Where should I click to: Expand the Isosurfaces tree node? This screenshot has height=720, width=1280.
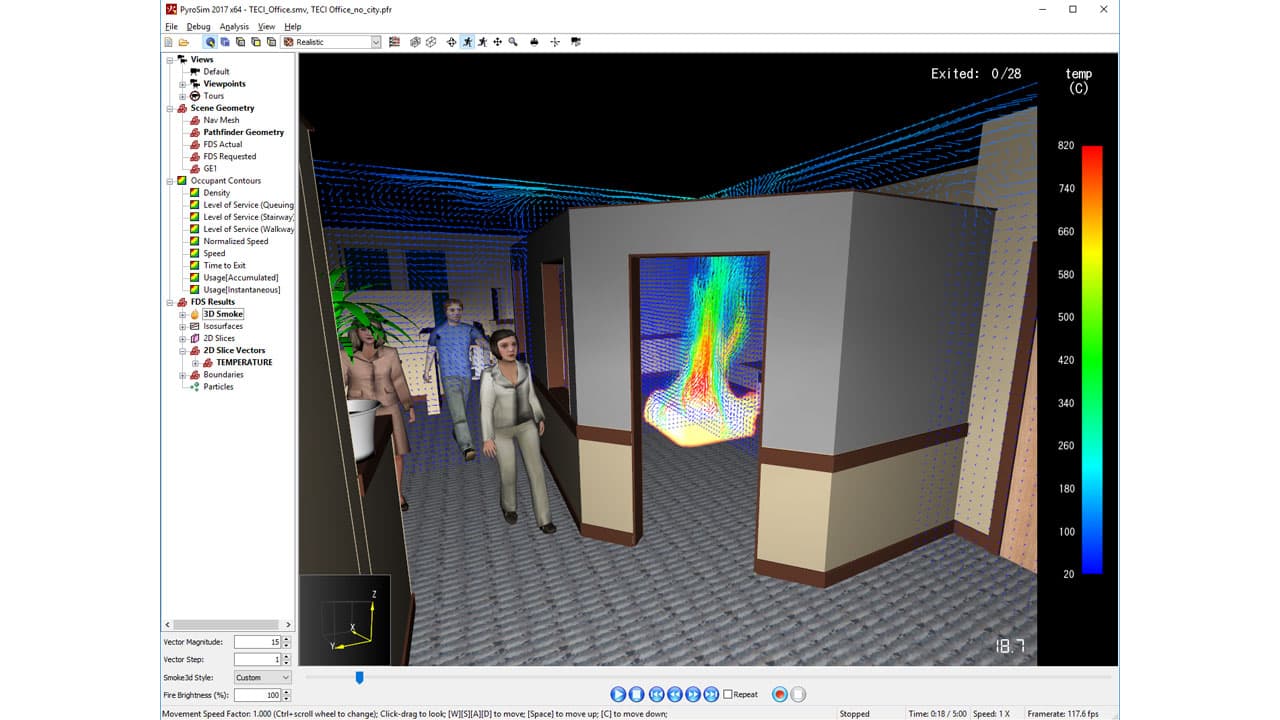point(183,326)
